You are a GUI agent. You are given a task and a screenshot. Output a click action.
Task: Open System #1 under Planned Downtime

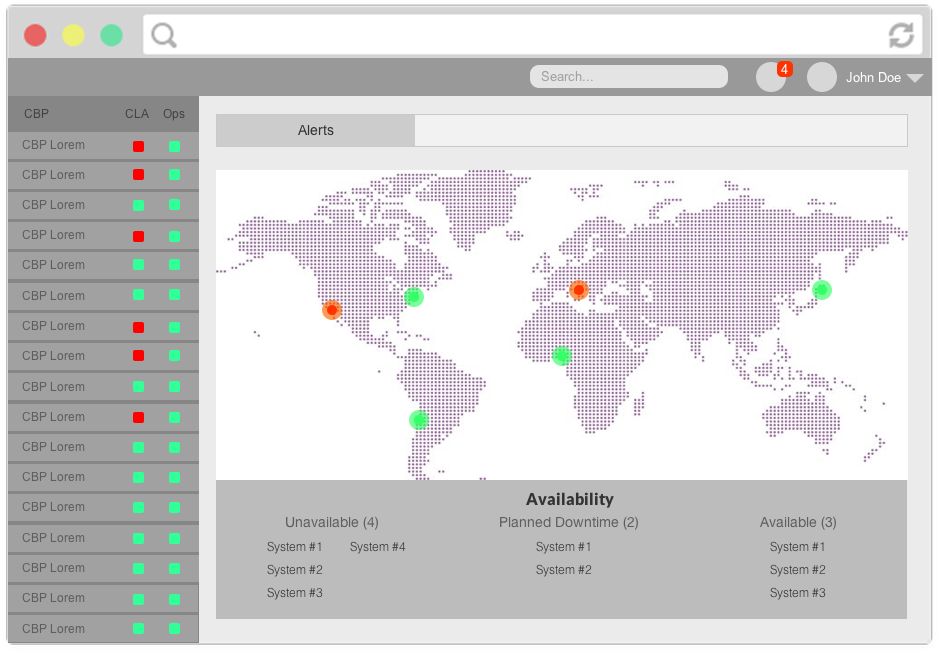564,547
